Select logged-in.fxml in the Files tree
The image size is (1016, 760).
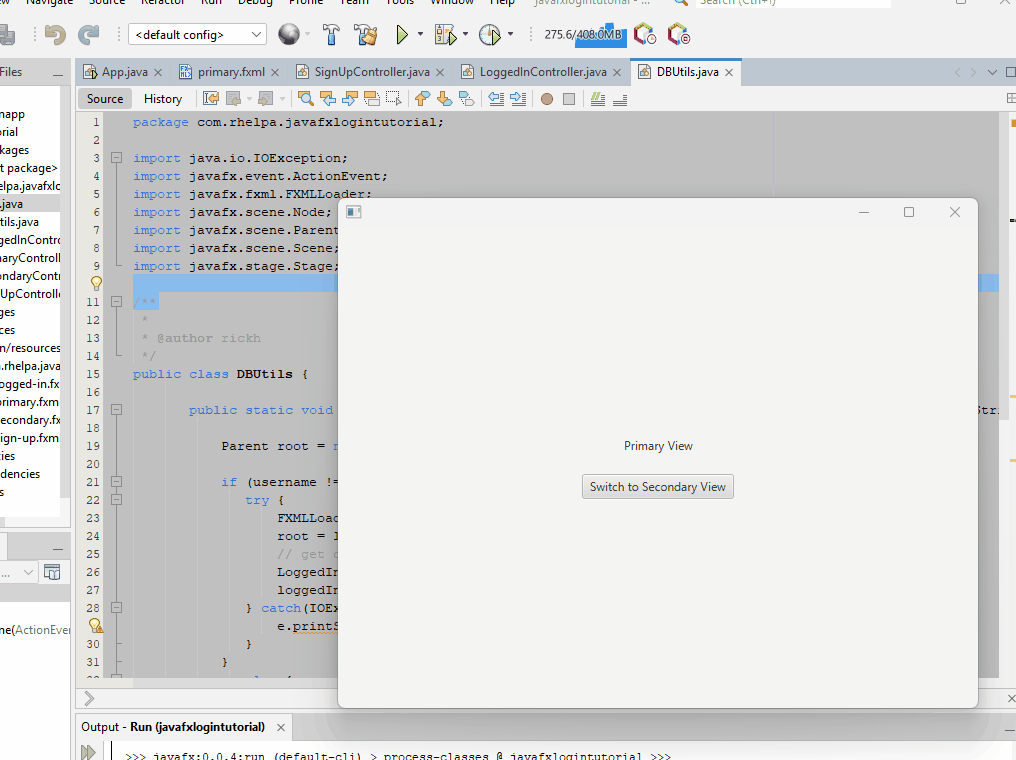tap(29, 384)
